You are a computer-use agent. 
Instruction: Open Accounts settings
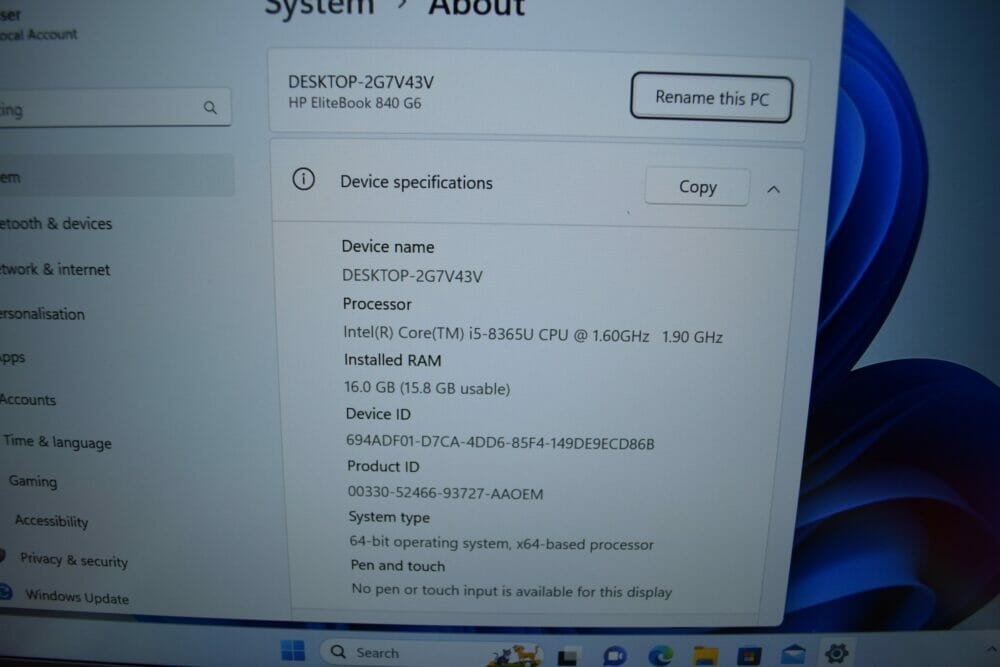click(28, 400)
